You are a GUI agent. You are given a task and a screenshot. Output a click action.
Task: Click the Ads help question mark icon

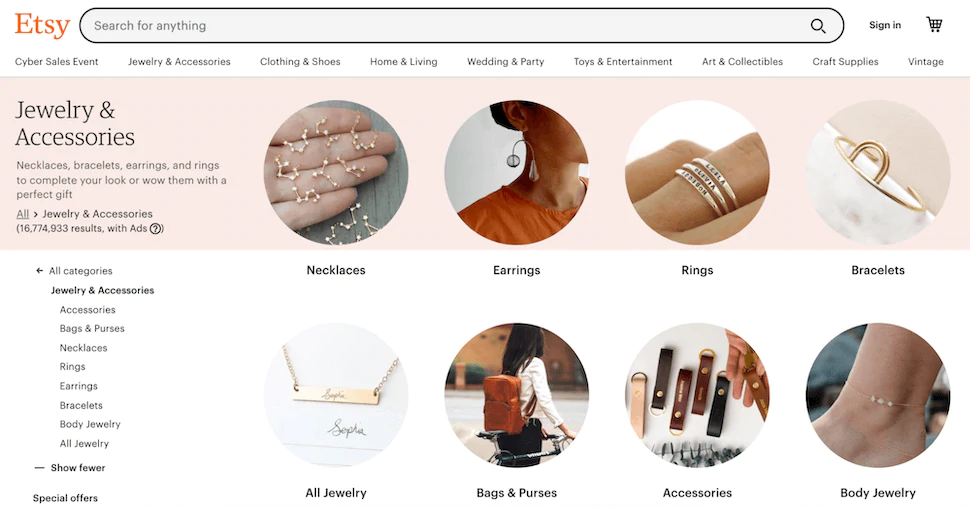156,228
